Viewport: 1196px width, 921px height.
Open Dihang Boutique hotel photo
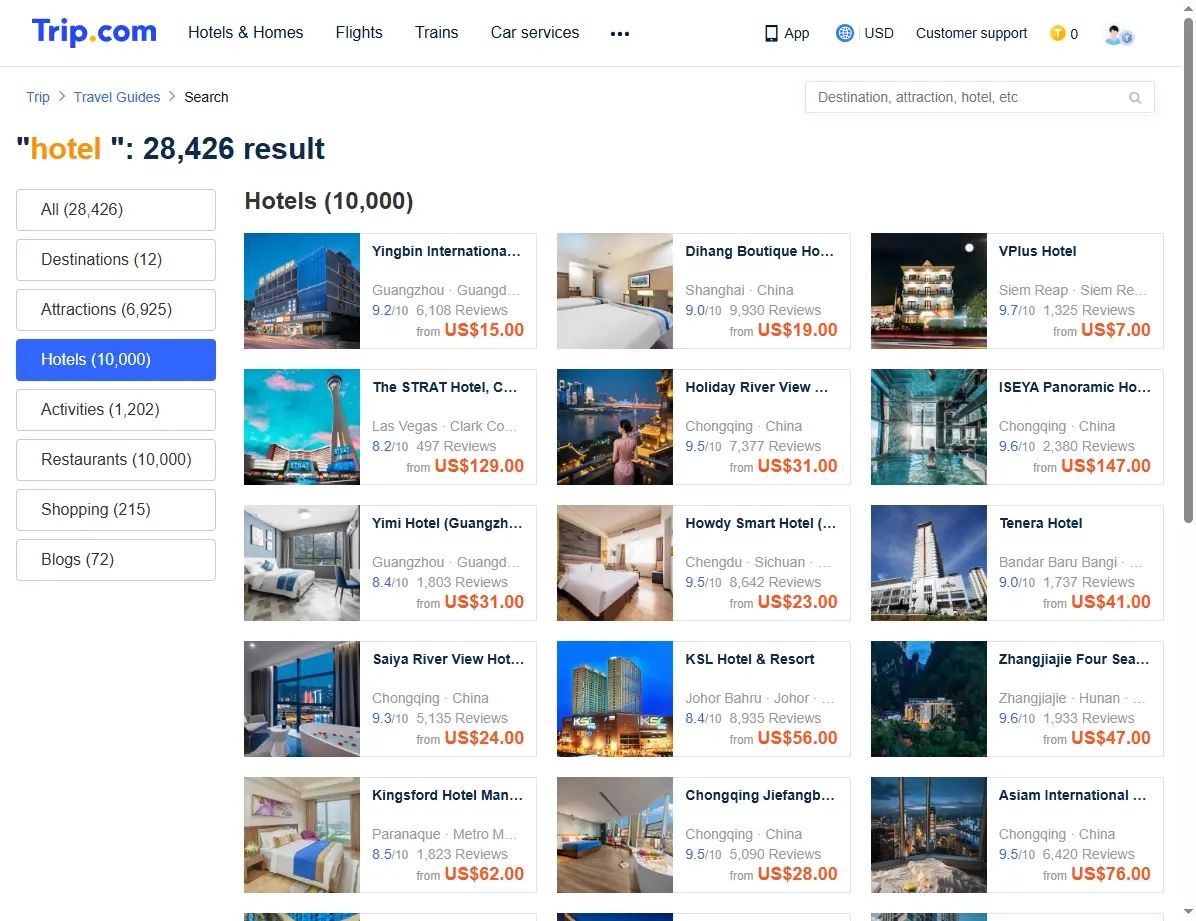coord(615,291)
